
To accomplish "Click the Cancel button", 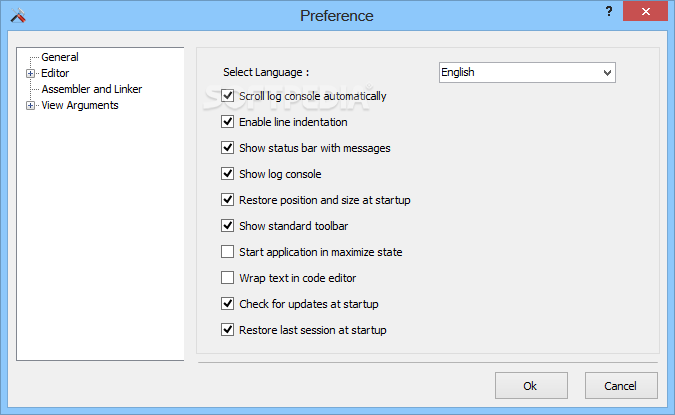I will (x=620, y=386).
